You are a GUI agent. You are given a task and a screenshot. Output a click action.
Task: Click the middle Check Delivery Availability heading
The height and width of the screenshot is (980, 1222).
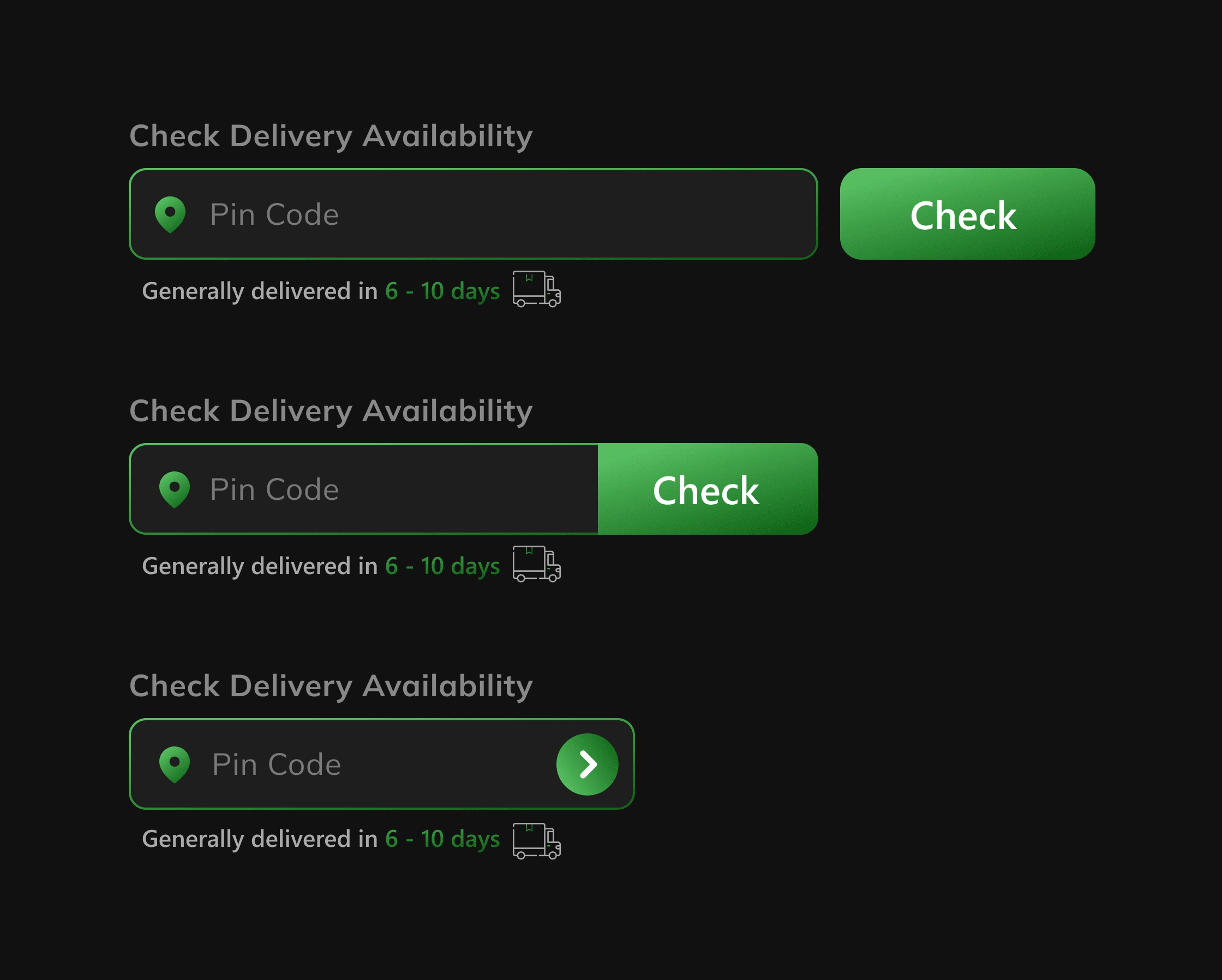tap(331, 411)
